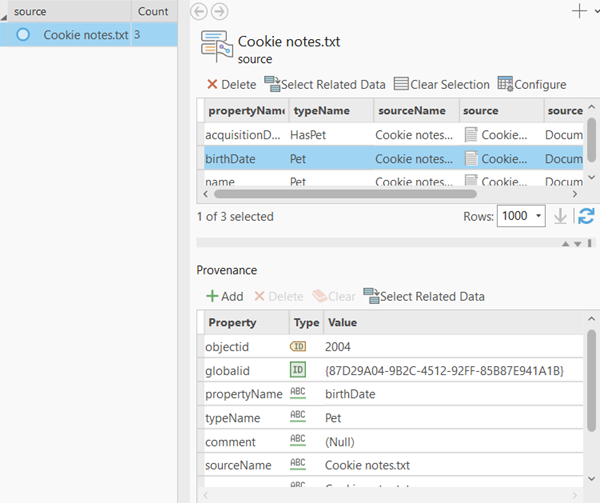Image resolution: width=600 pixels, height=503 pixels.
Task: Sort by the propertyName column header
Action: point(244,110)
